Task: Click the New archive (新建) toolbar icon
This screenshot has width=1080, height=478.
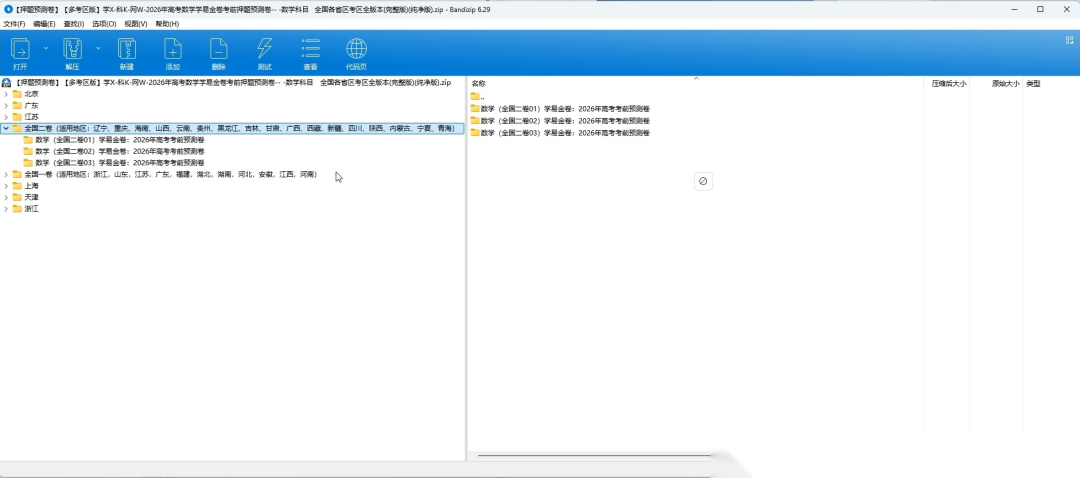Action: point(127,49)
